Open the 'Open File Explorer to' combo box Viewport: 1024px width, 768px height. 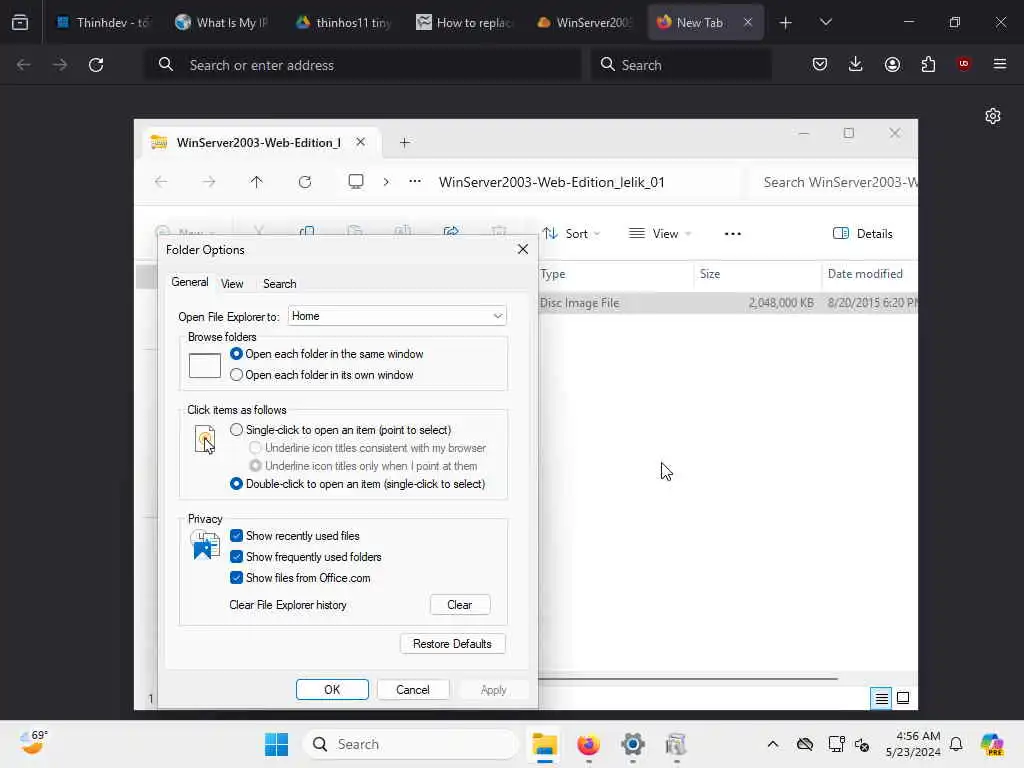tap(397, 316)
